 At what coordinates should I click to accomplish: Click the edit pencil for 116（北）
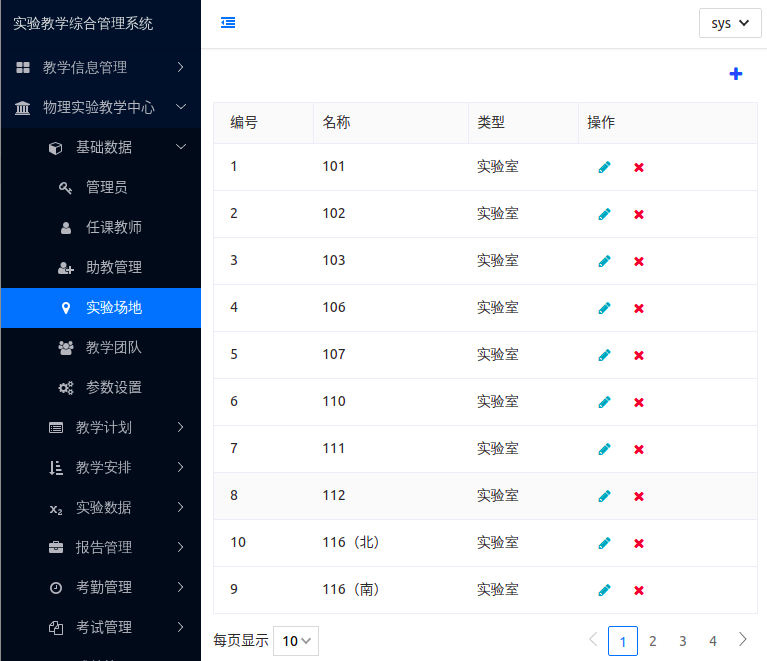(604, 543)
